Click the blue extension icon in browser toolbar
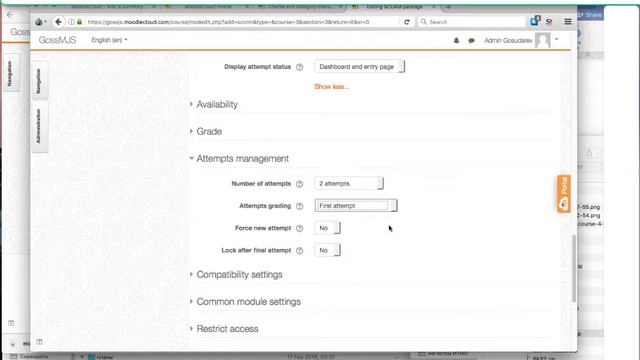The height and width of the screenshot is (360, 640). click(535, 21)
